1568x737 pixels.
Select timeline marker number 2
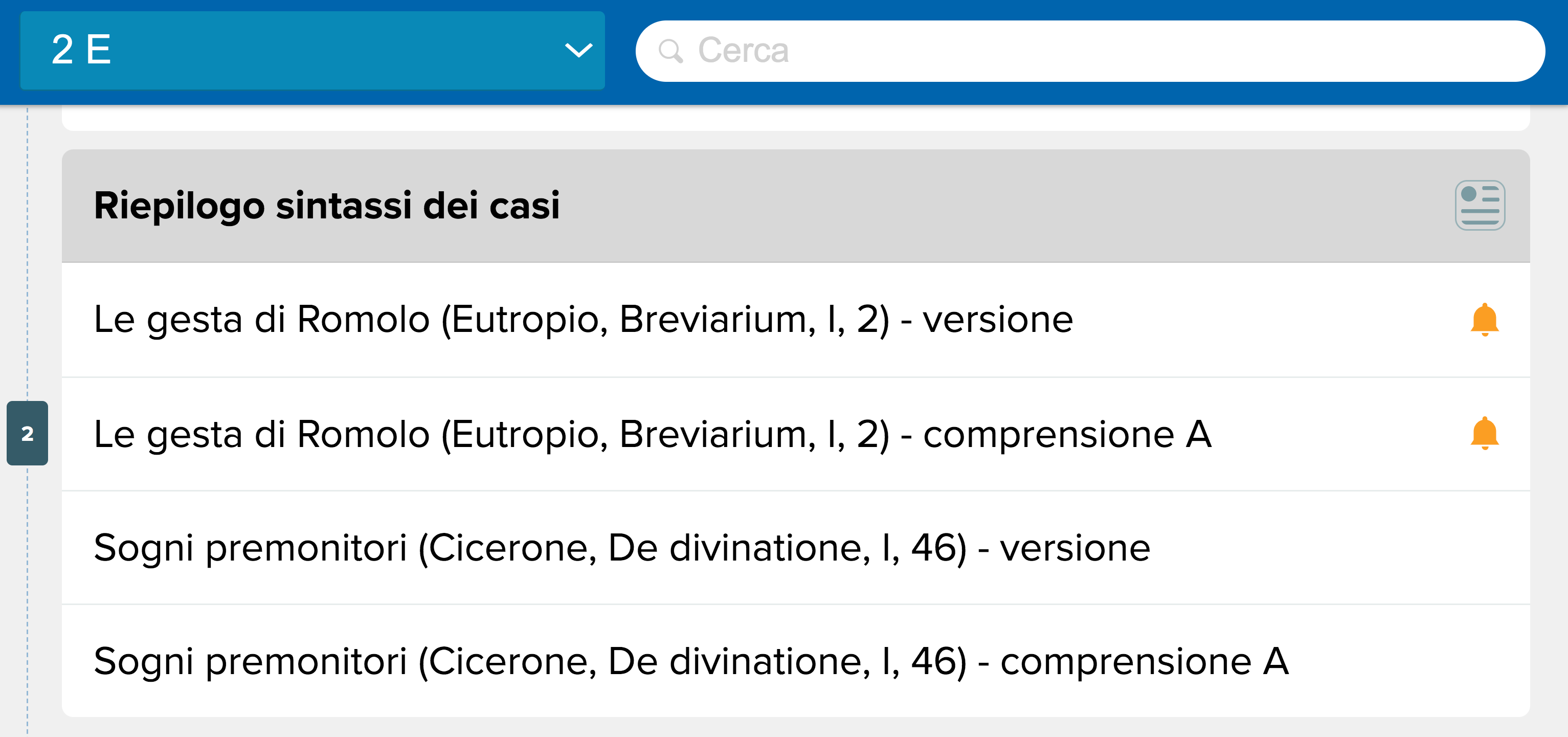click(x=28, y=433)
